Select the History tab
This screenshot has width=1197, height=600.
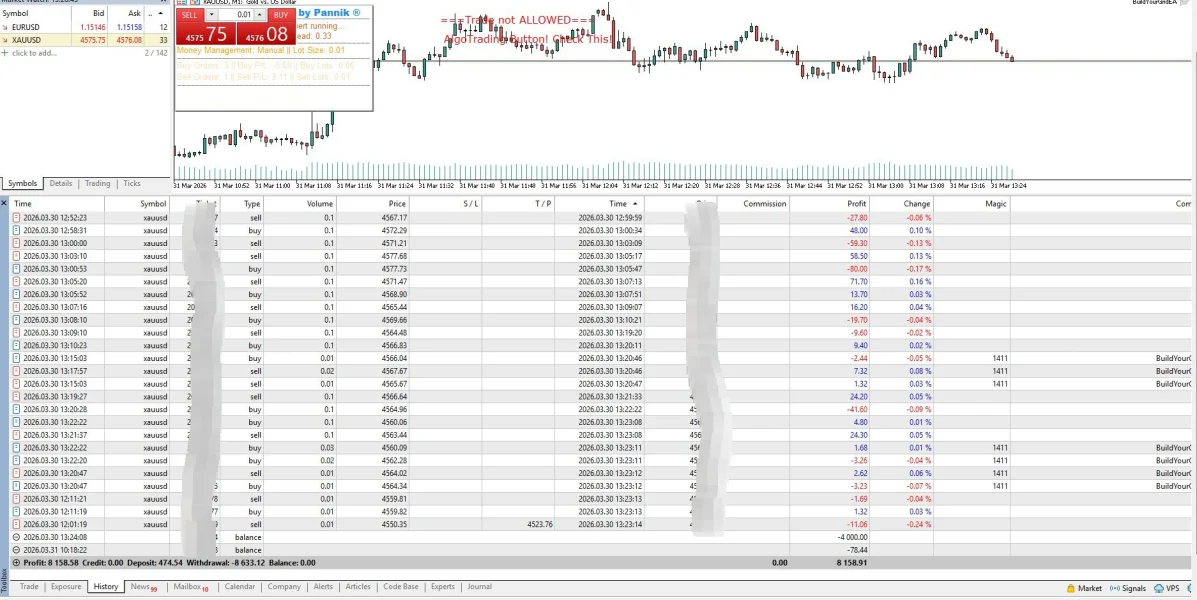(106, 587)
